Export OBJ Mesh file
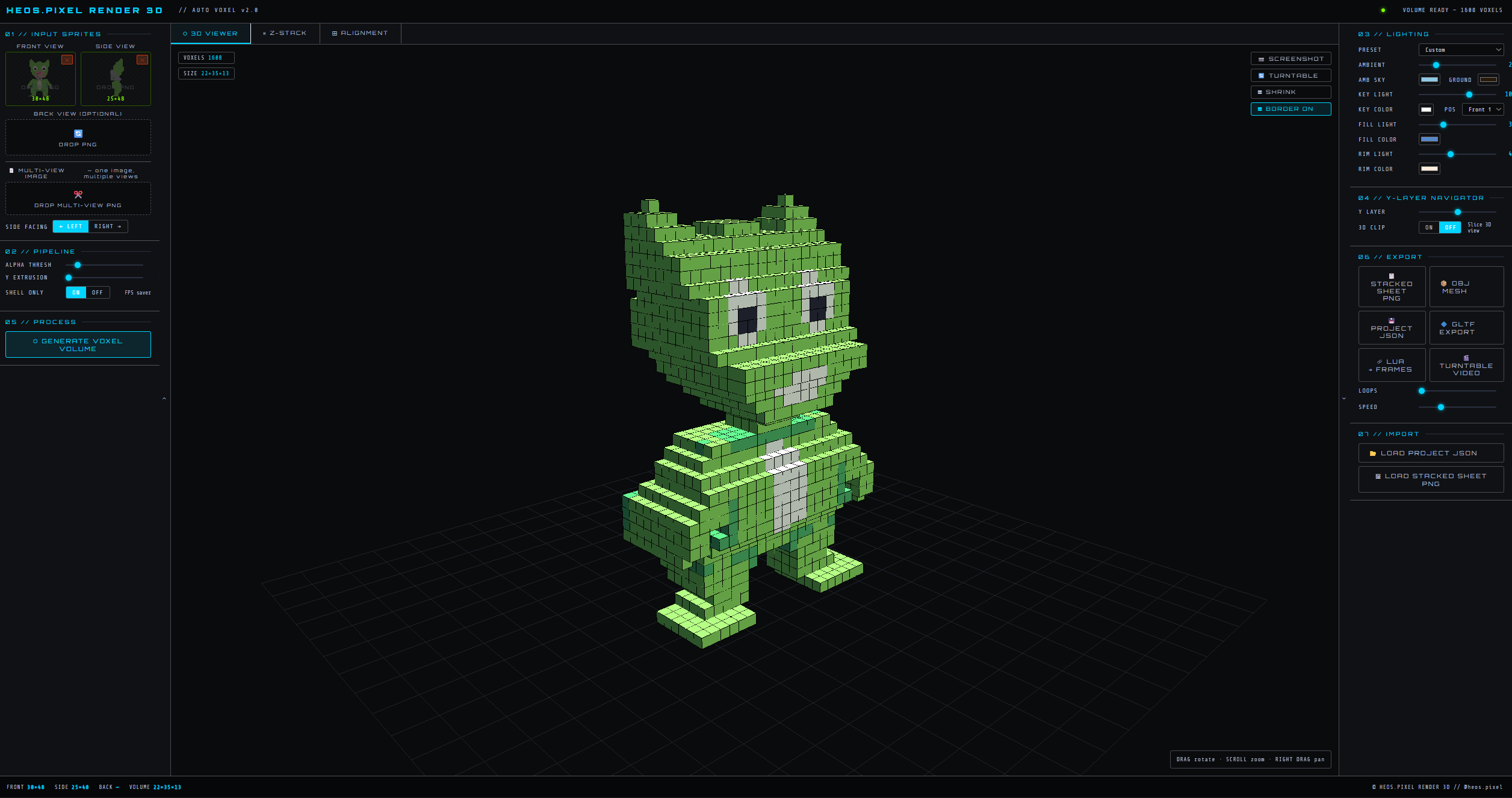Screen dimensions: 1512x798 pos(1466,287)
